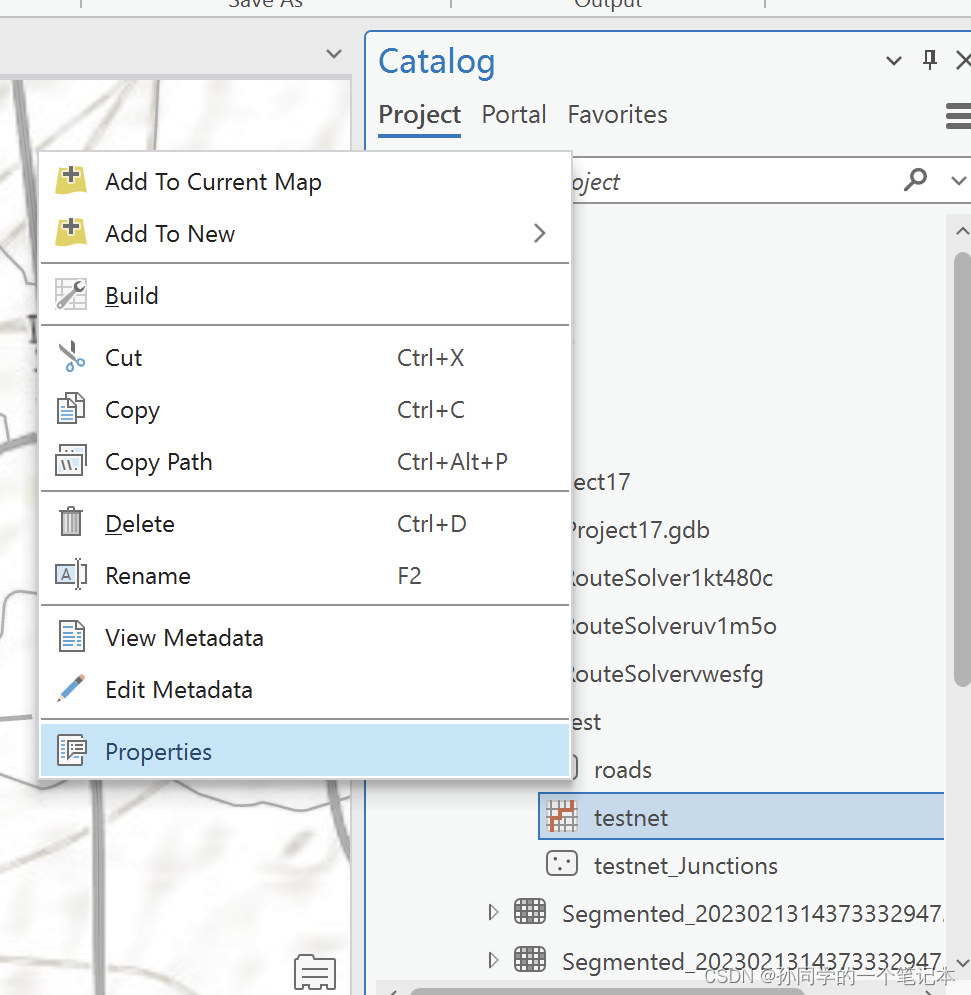Switch to the Favorites tab

(617, 115)
